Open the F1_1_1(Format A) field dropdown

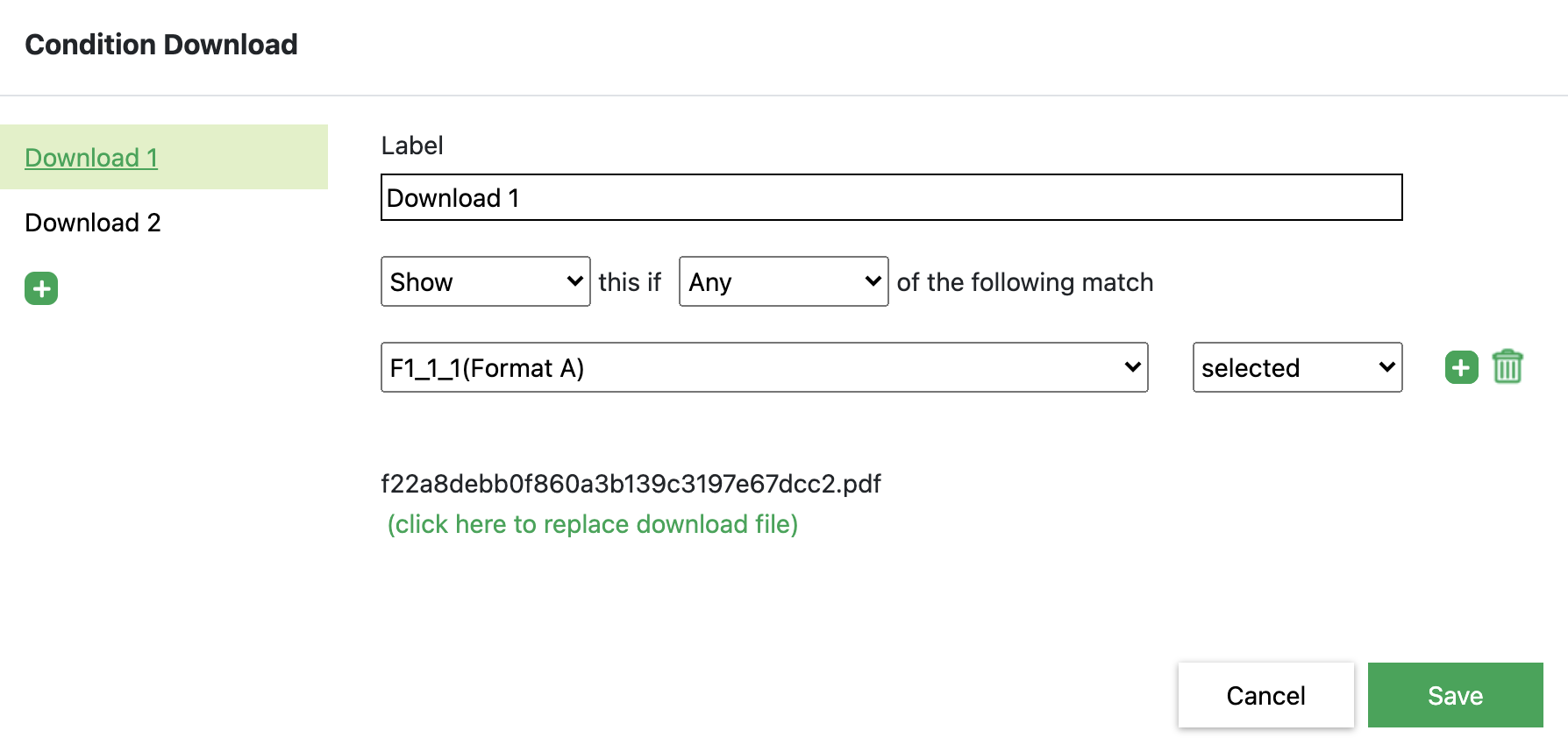pyautogui.click(x=764, y=368)
